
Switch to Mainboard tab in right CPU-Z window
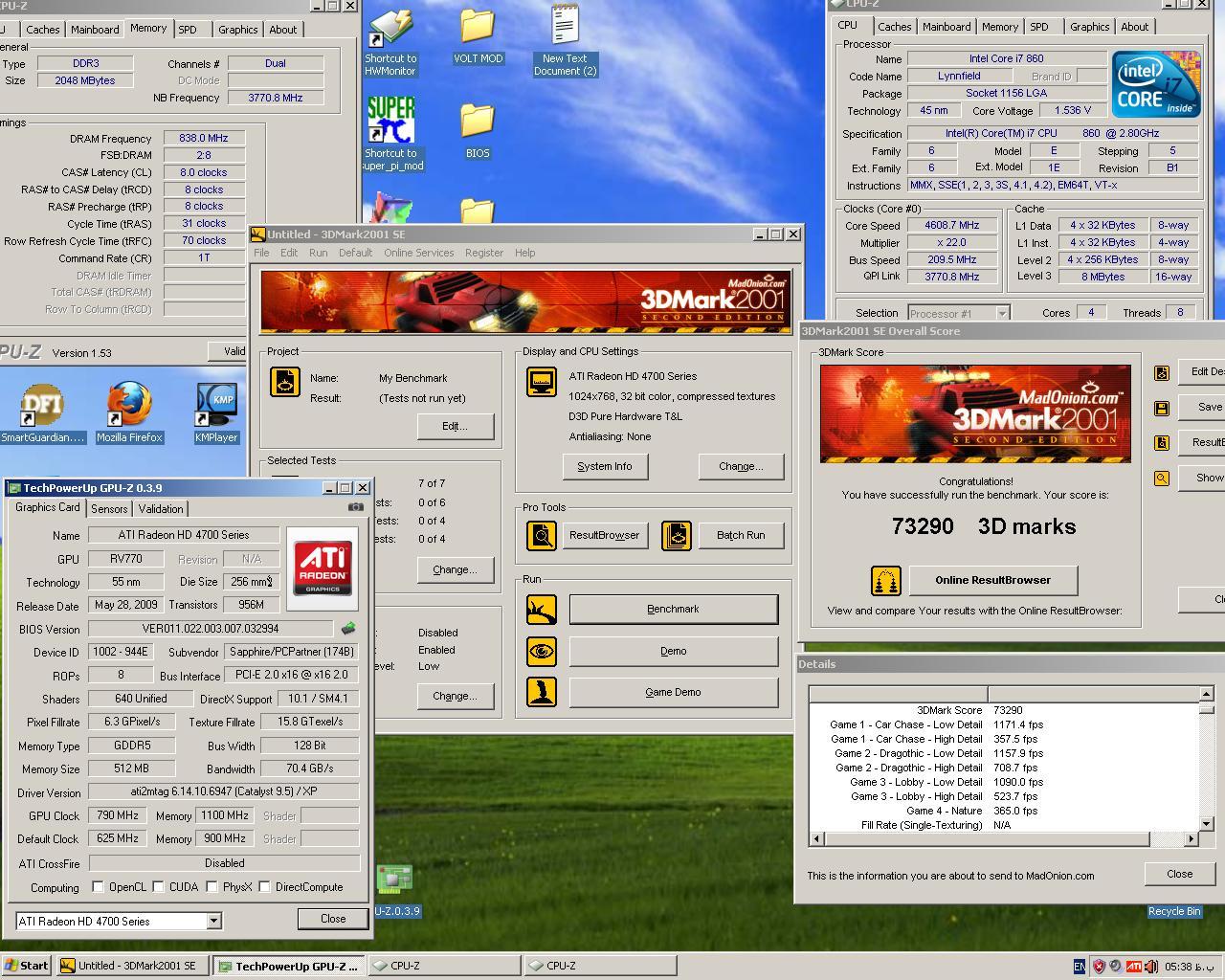947,27
